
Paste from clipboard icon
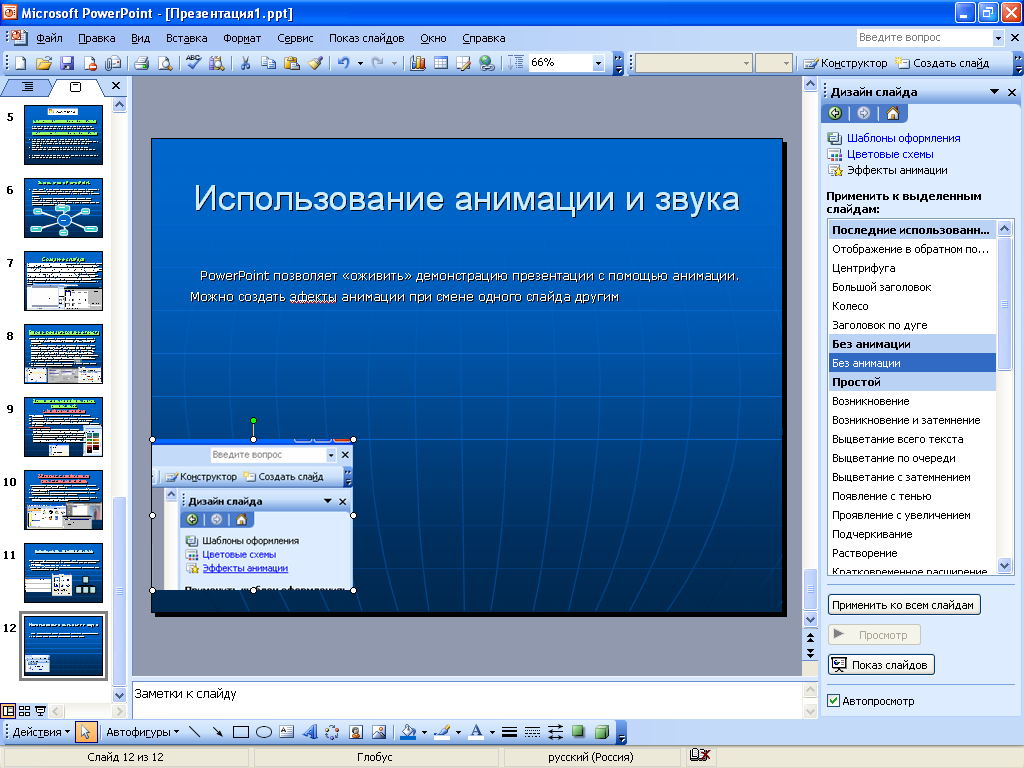pyautogui.click(x=292, y=63)
